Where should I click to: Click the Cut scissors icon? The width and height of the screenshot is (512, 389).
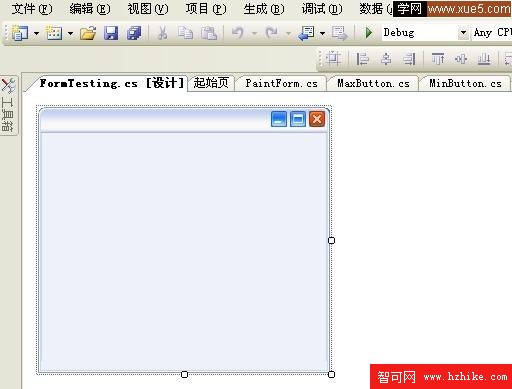(162, 33)
